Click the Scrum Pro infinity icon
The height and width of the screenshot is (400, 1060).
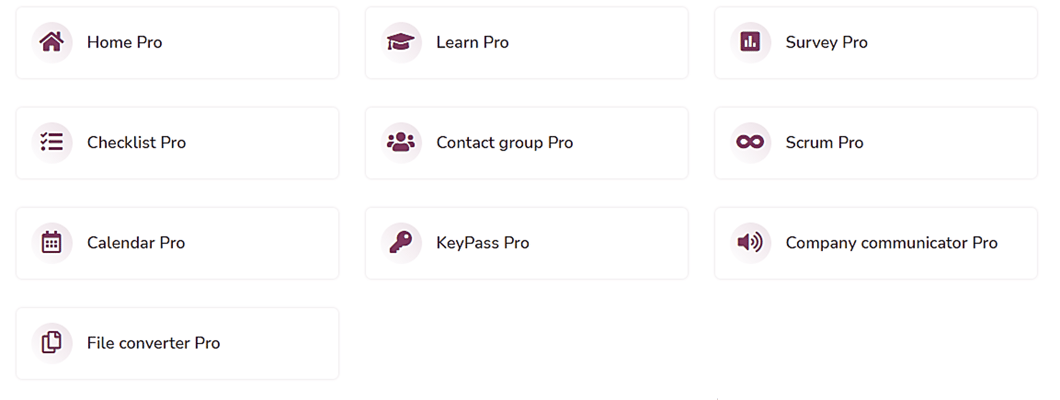point(750,142)
